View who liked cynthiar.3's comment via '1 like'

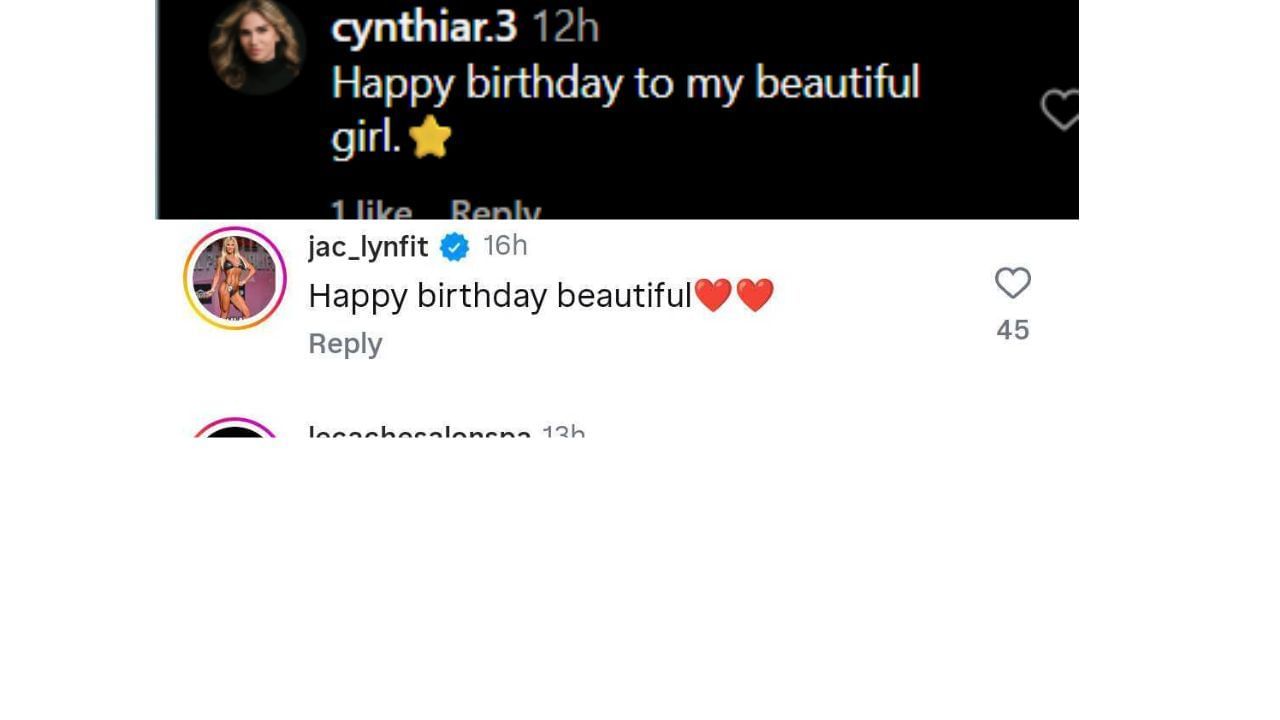point(369,210)
